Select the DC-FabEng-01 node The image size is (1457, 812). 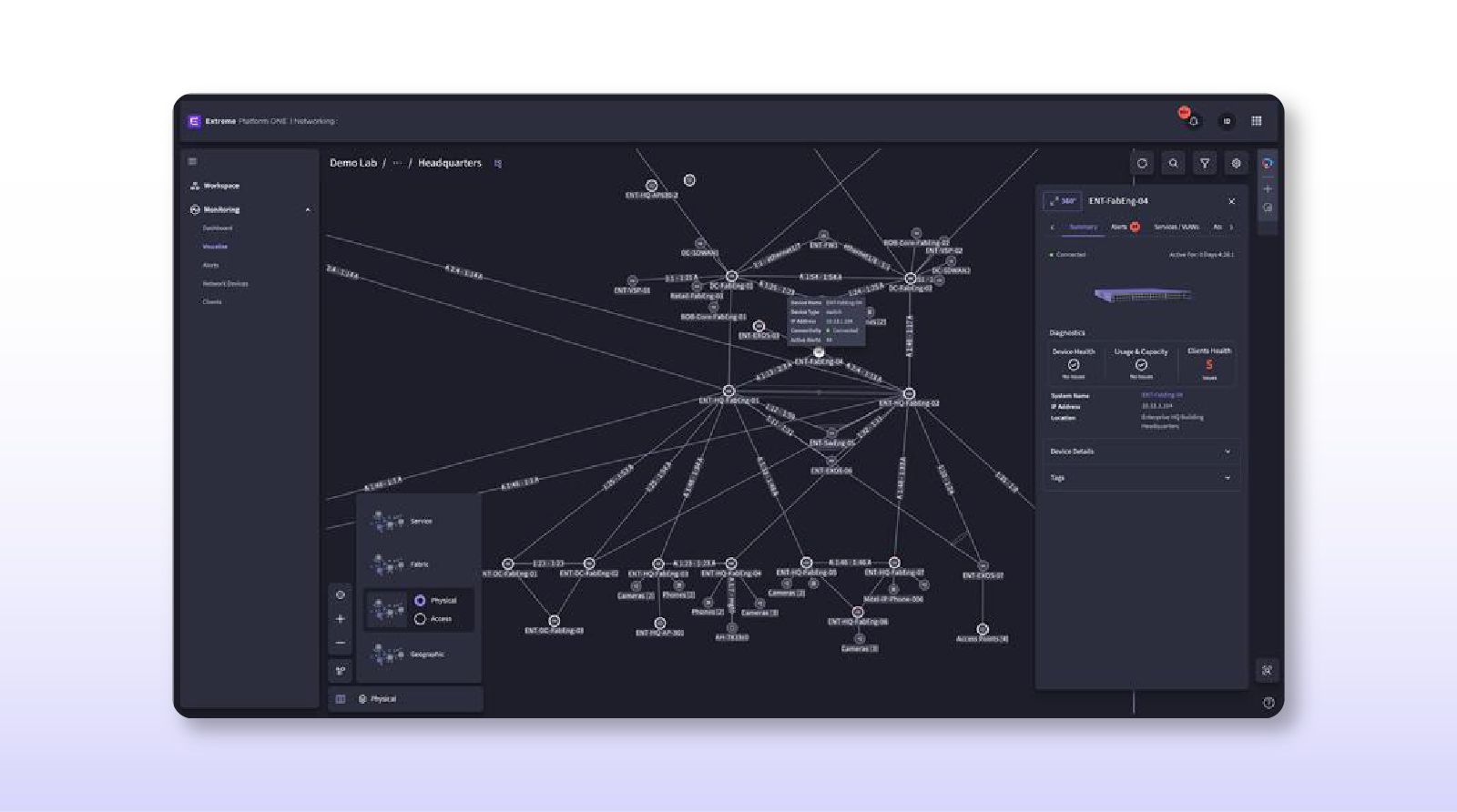[731, 276]
